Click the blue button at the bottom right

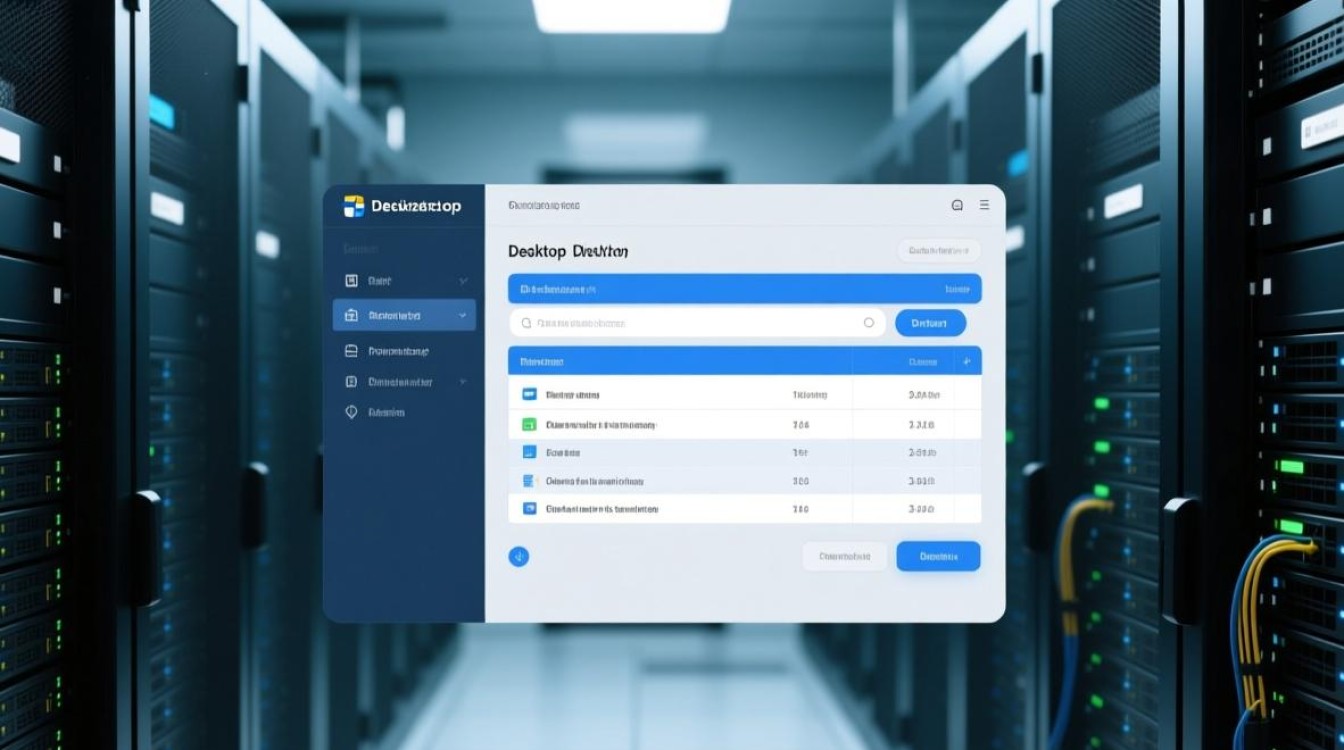point(937,556)
